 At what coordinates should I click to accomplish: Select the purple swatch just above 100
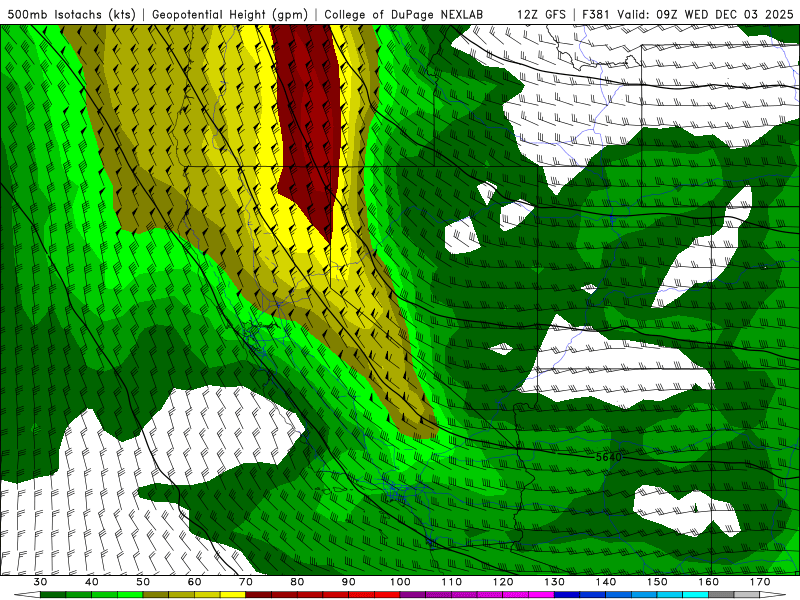pos(413,594)
